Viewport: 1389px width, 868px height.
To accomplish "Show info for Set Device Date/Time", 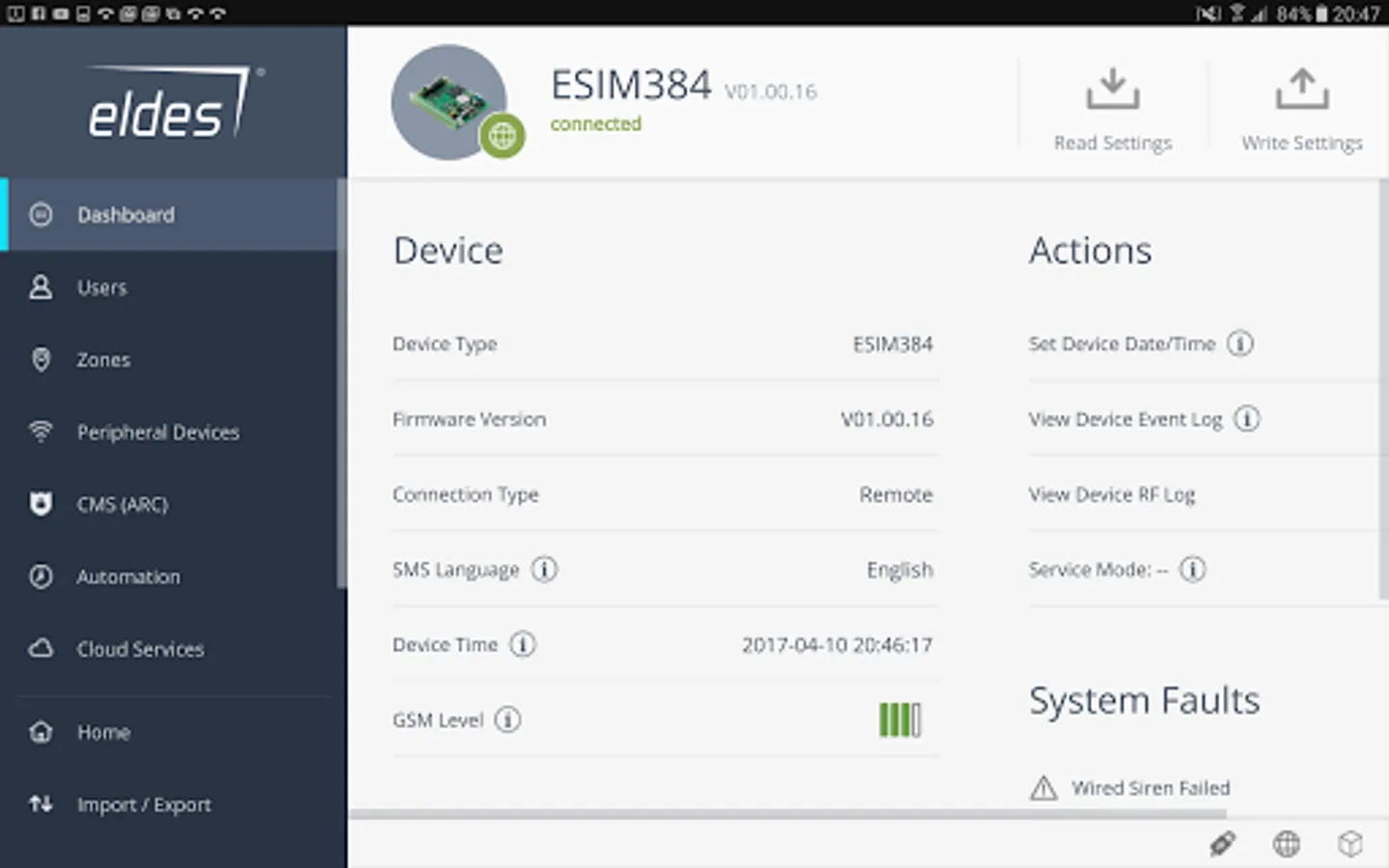I will 1240,343.
